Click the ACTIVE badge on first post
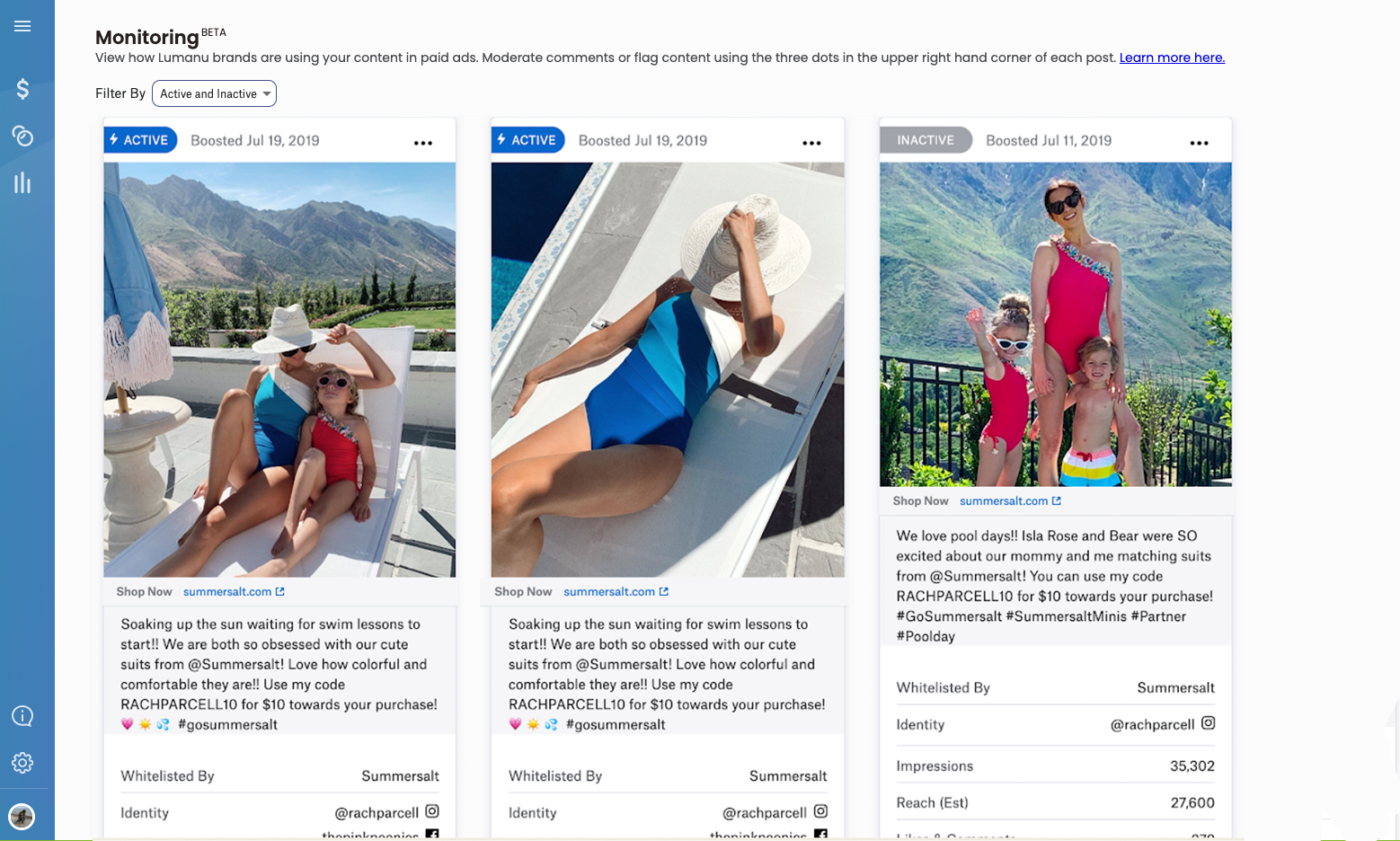 (x=140, y=140)
